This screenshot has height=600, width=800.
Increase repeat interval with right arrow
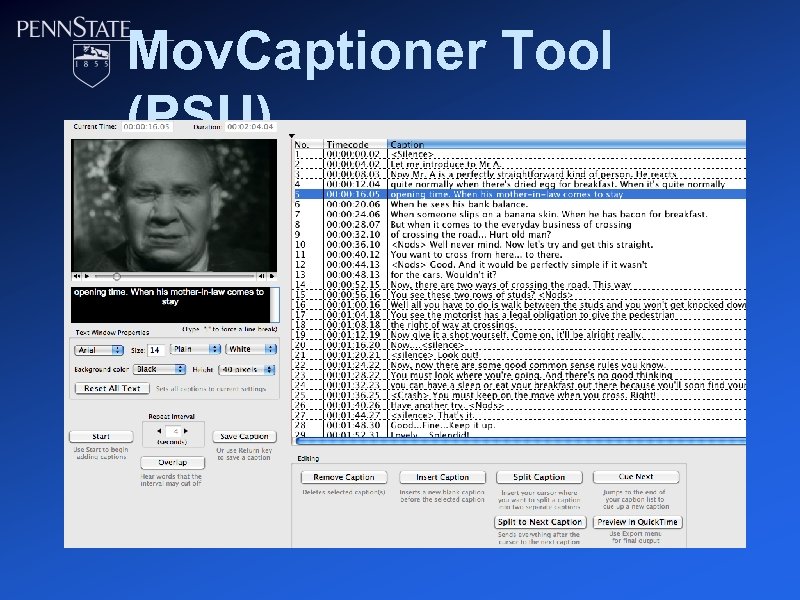pos(186,431)
